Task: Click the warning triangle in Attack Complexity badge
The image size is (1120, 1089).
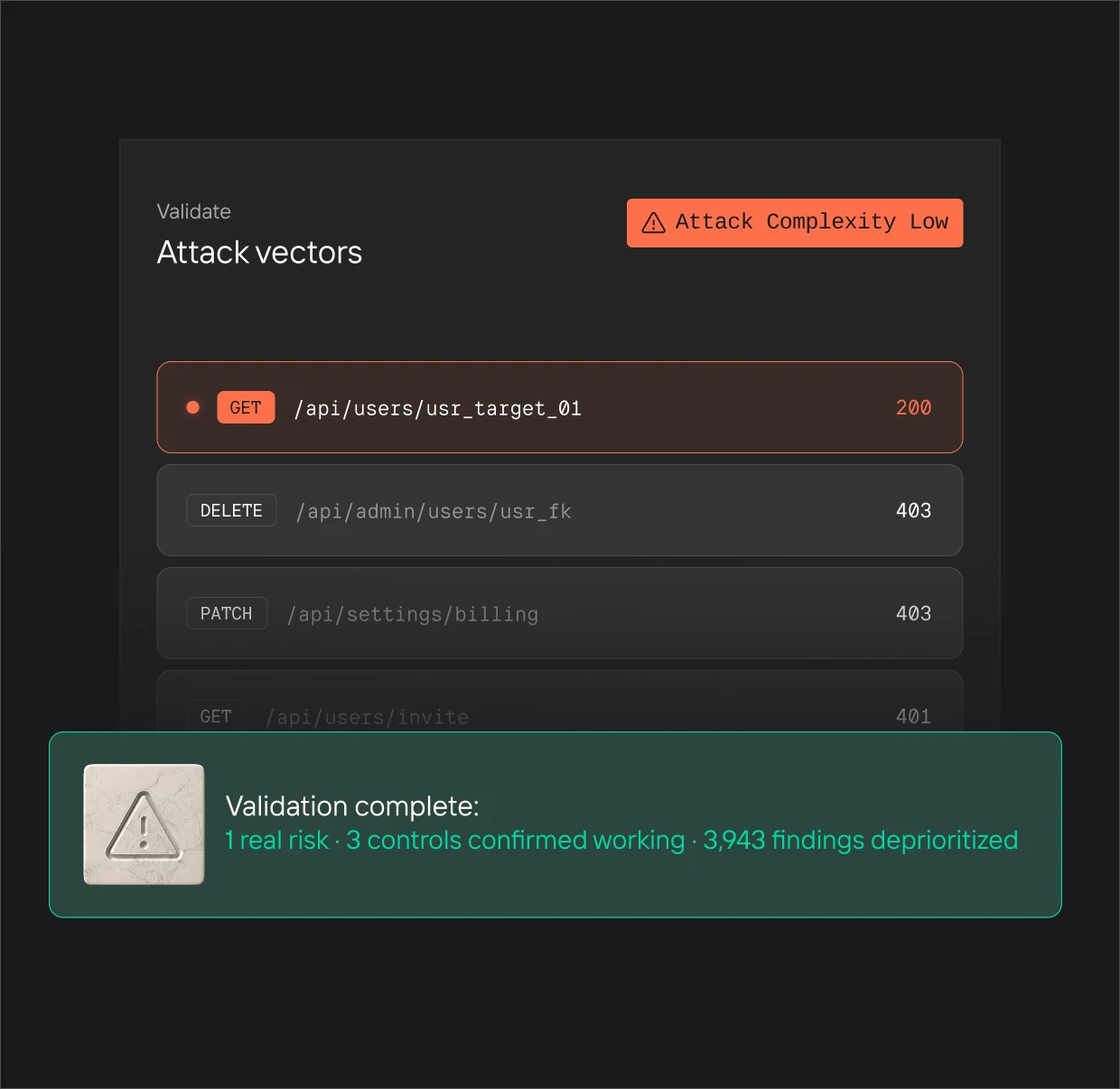Action: [x=653, y=223]
